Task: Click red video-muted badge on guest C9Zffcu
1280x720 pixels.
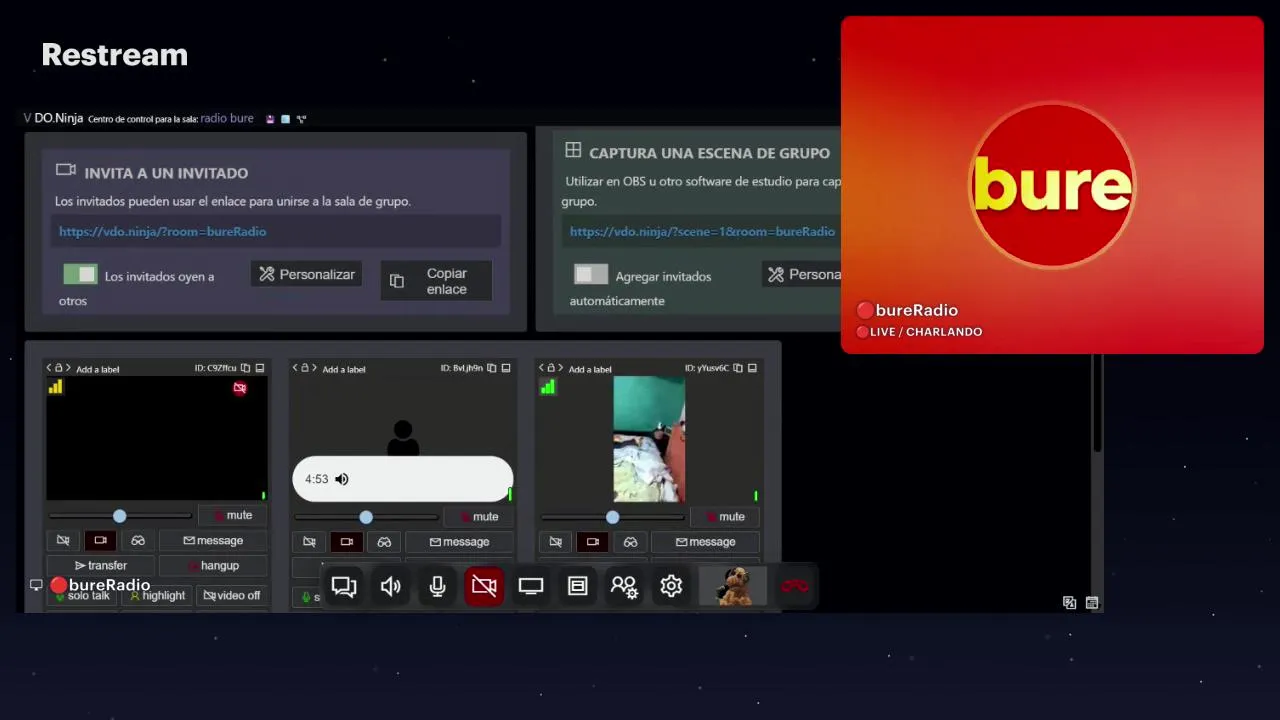Action: click(240, 388)
